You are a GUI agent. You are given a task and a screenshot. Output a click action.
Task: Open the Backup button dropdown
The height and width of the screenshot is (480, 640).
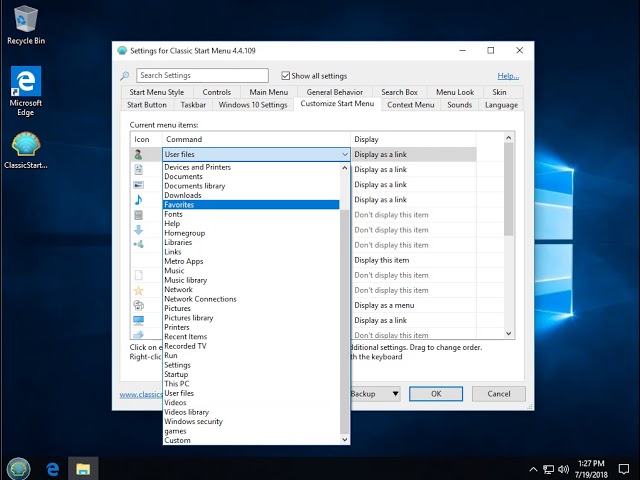(x=395, y=394)
